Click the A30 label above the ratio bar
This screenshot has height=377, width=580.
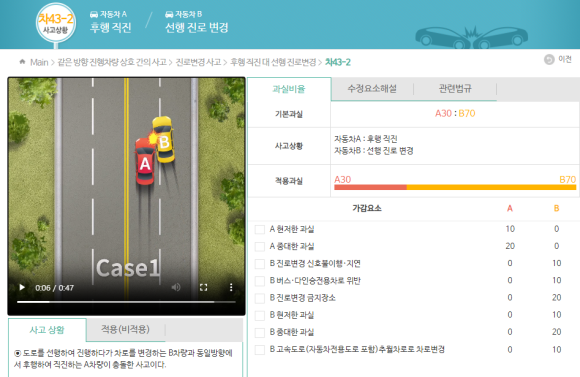pyautogui.click(x=343, y=179)
